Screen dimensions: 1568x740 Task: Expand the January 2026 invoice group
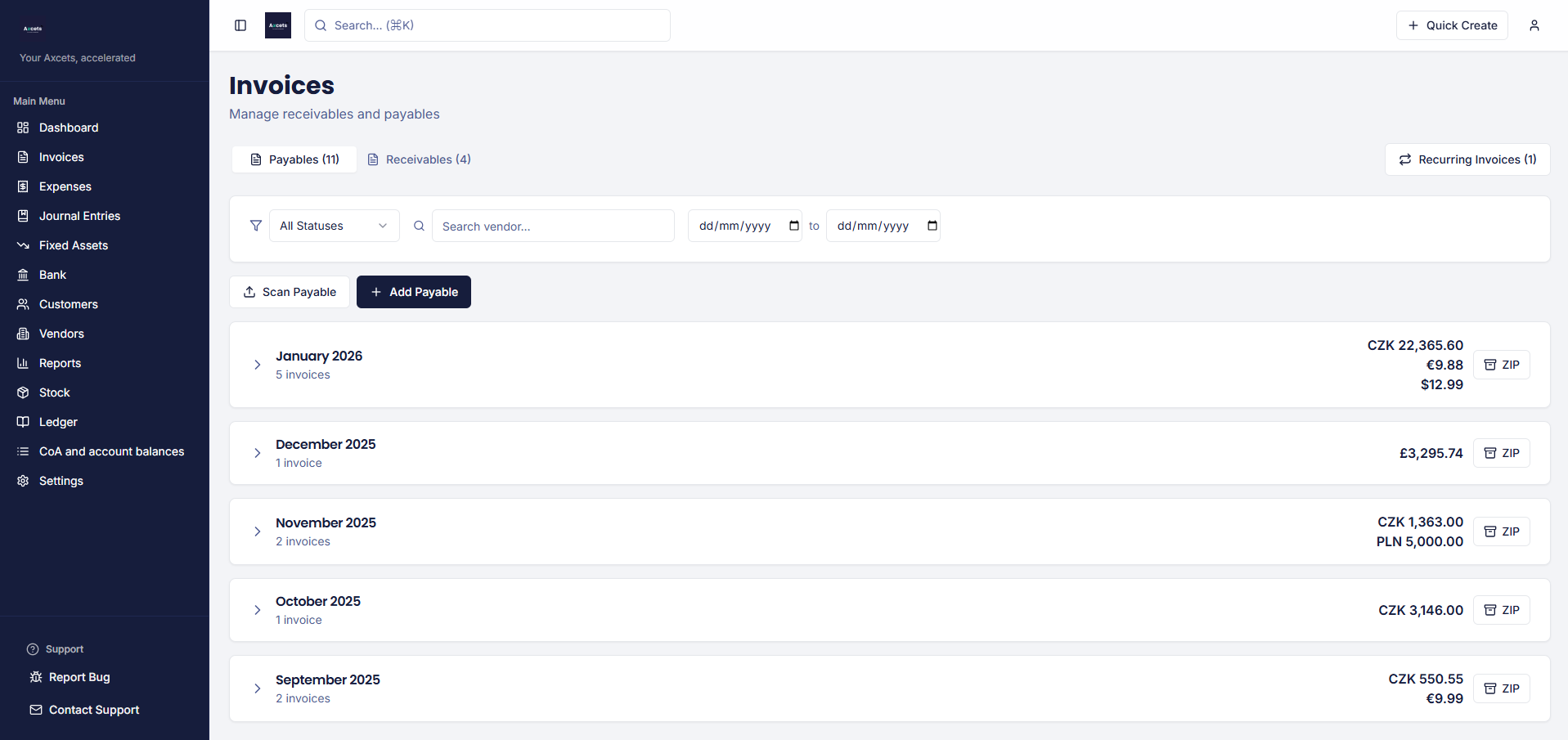pos(257,365)
